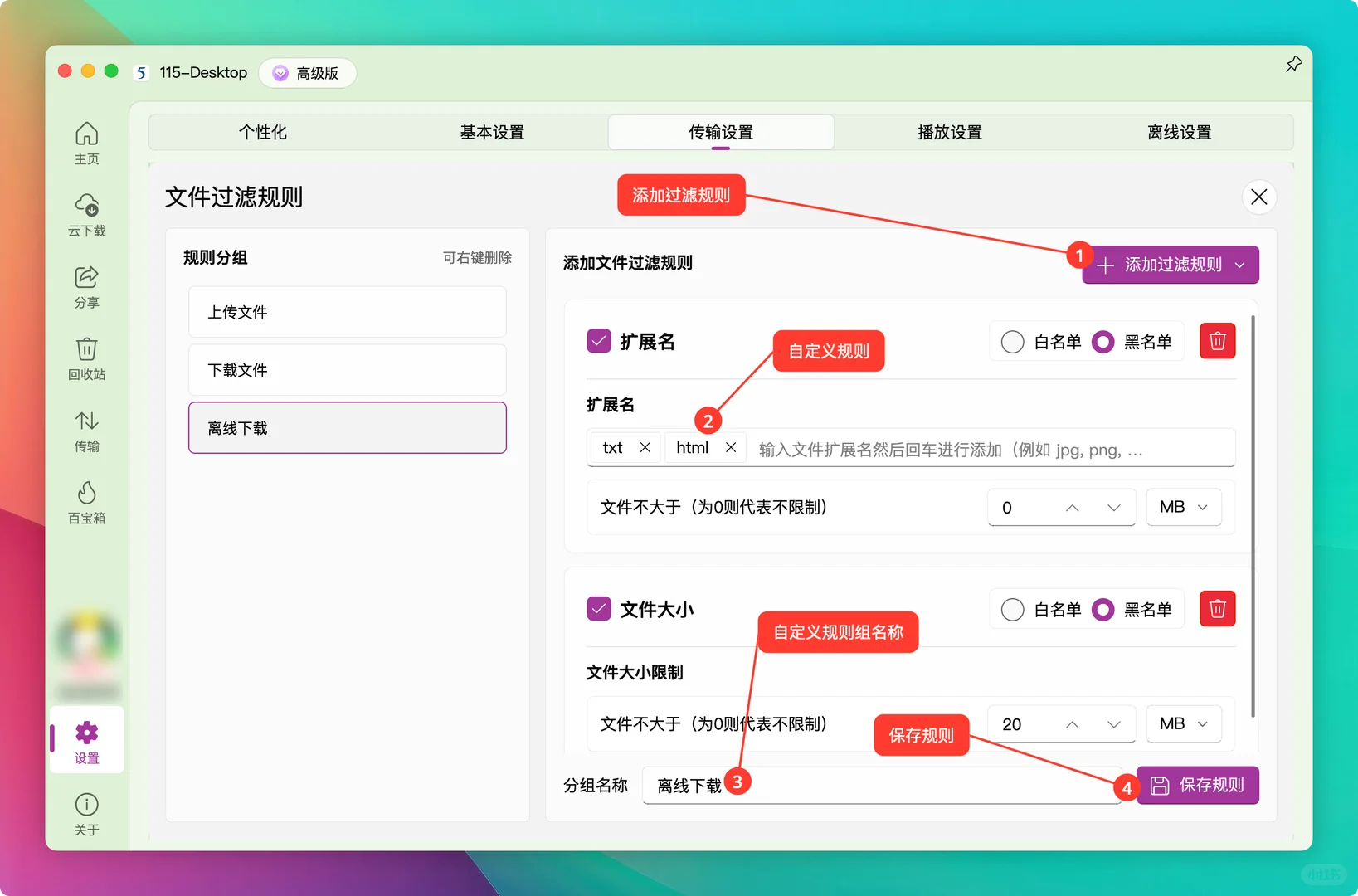Viewport: 1358px width, 896px height.
Task: Click the 传输 sidebar icon
Action: click(86, 431)
